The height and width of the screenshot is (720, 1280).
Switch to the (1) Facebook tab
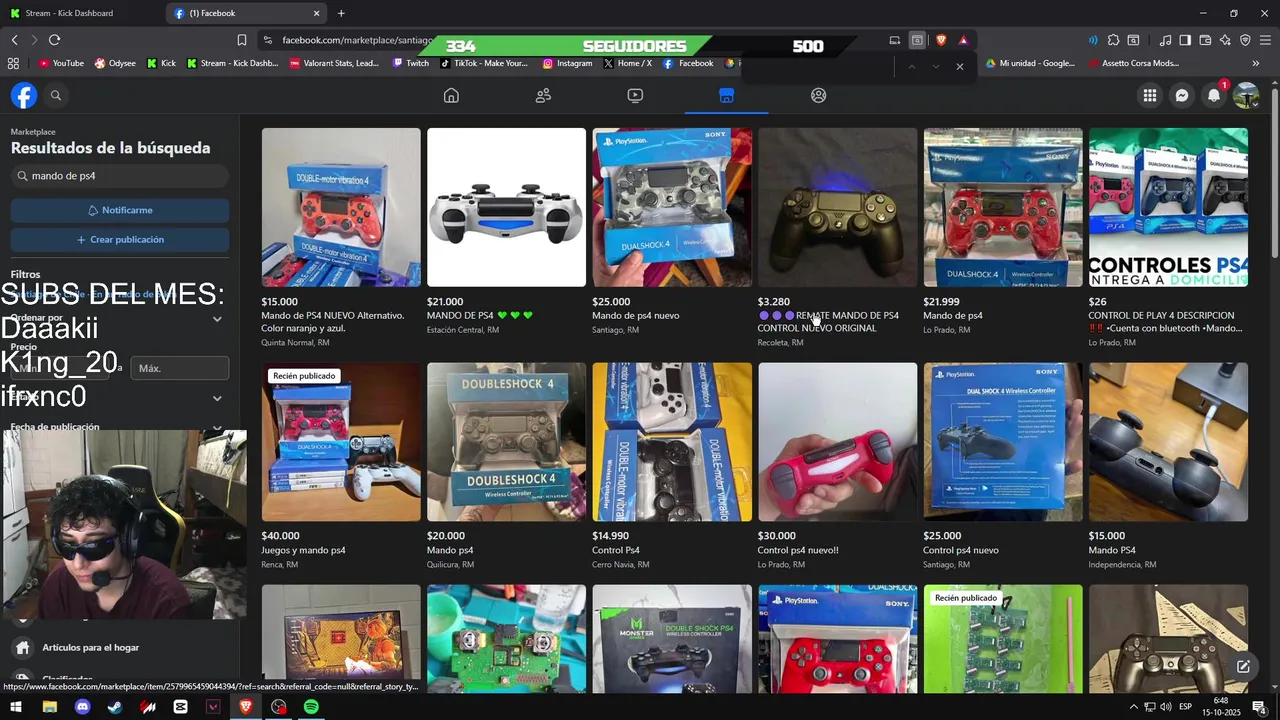[247, 13]
